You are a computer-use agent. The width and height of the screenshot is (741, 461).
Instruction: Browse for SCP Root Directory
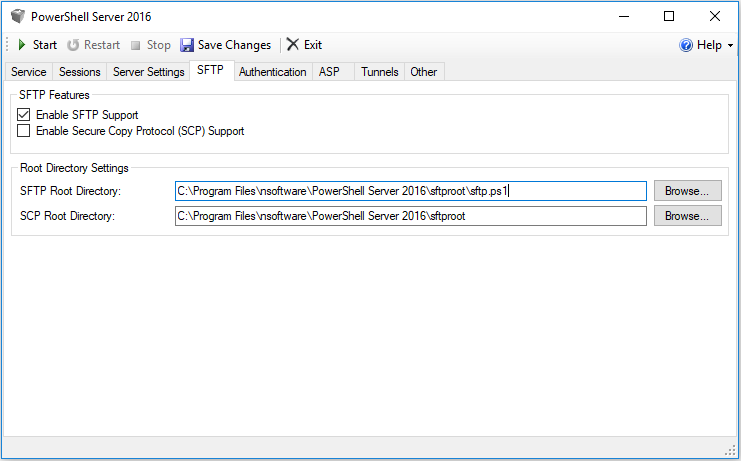[688, 216]
